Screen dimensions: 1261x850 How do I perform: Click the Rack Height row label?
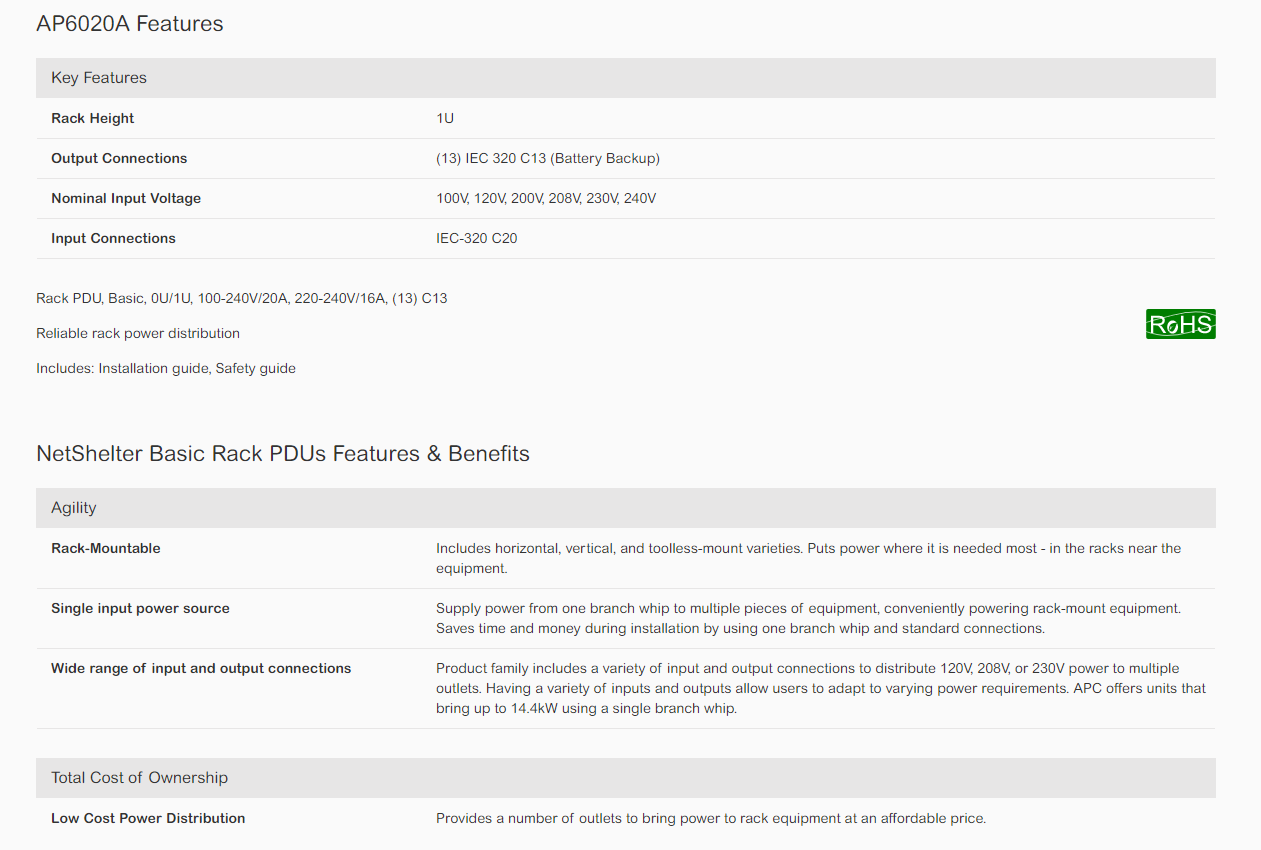coord(93,118)
